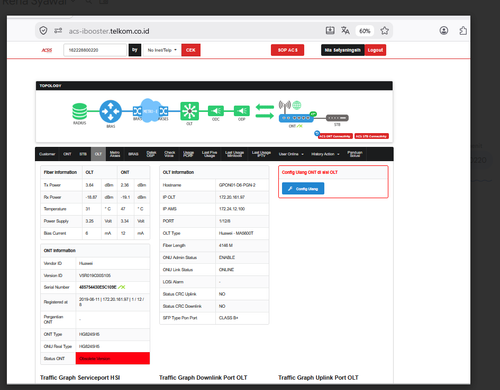Click the STB set-top box icon
Screen dimensions: 500x390
click(337, 118)
